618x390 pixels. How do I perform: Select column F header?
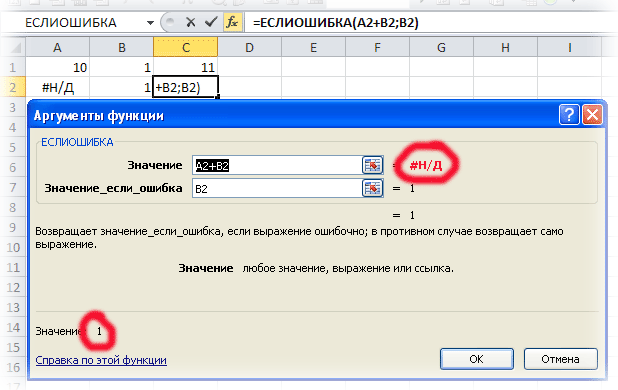(378, 48)
